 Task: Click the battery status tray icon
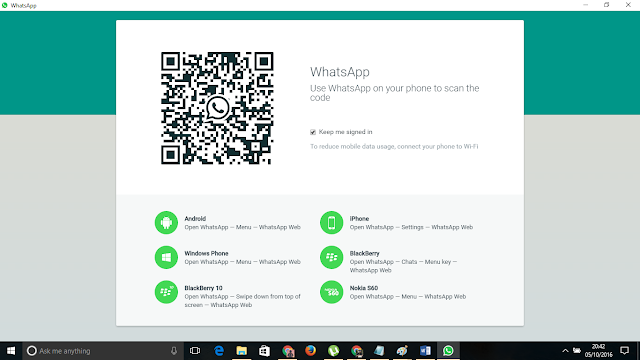[x=577, y=351]
